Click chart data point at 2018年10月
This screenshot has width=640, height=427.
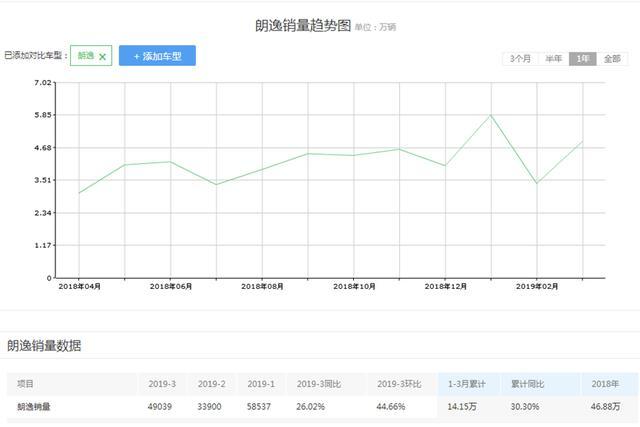[353, 155]
